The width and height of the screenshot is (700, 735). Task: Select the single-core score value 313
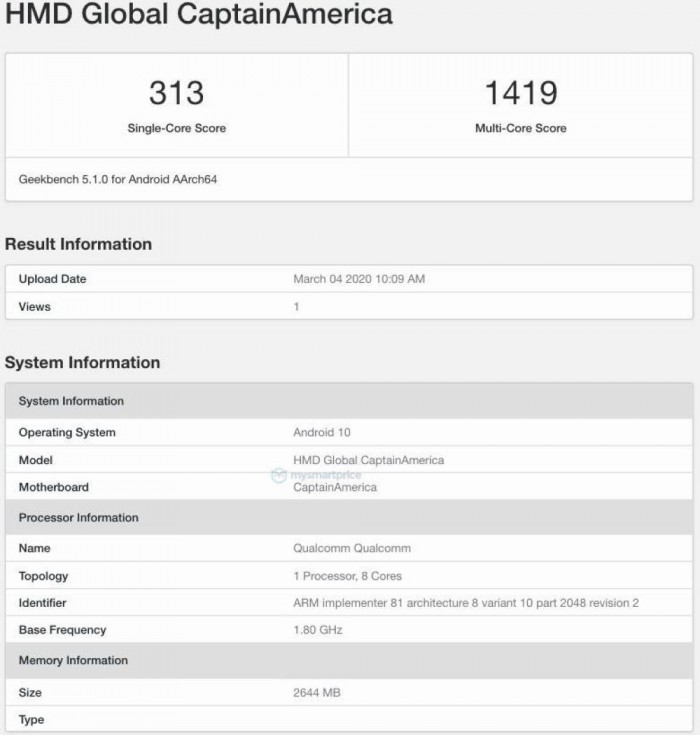(176, 93)
